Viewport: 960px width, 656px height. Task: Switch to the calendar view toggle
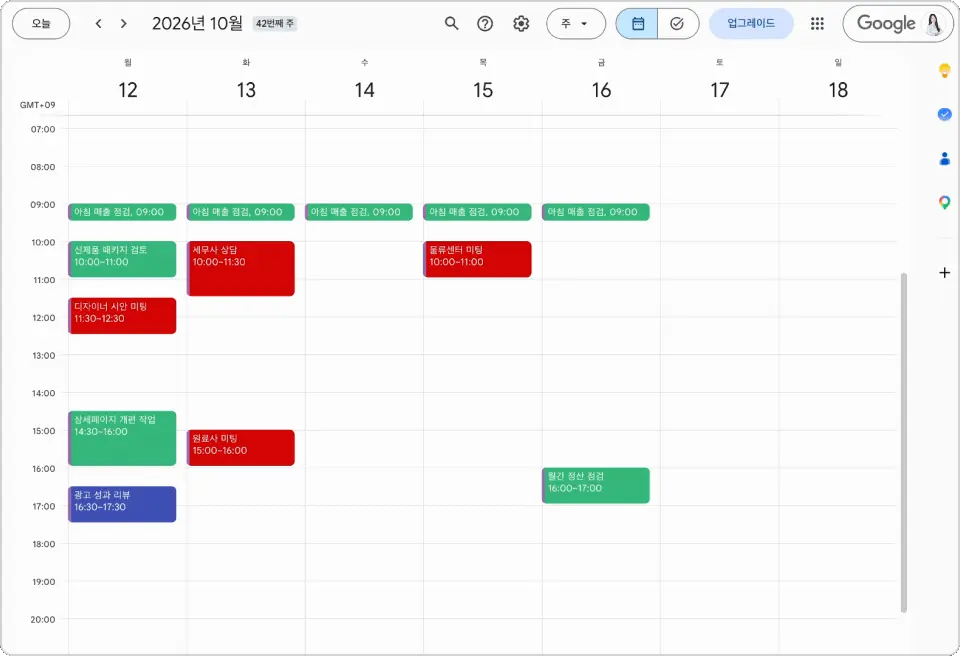pos(637,24)
